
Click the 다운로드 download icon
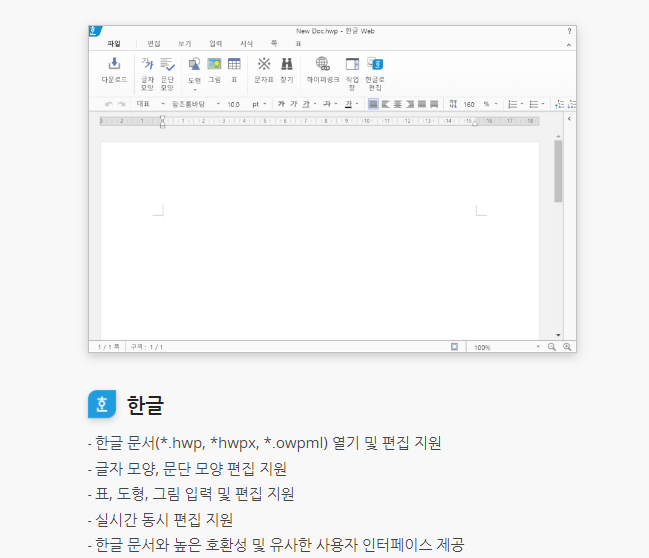(x=114, y=64)
